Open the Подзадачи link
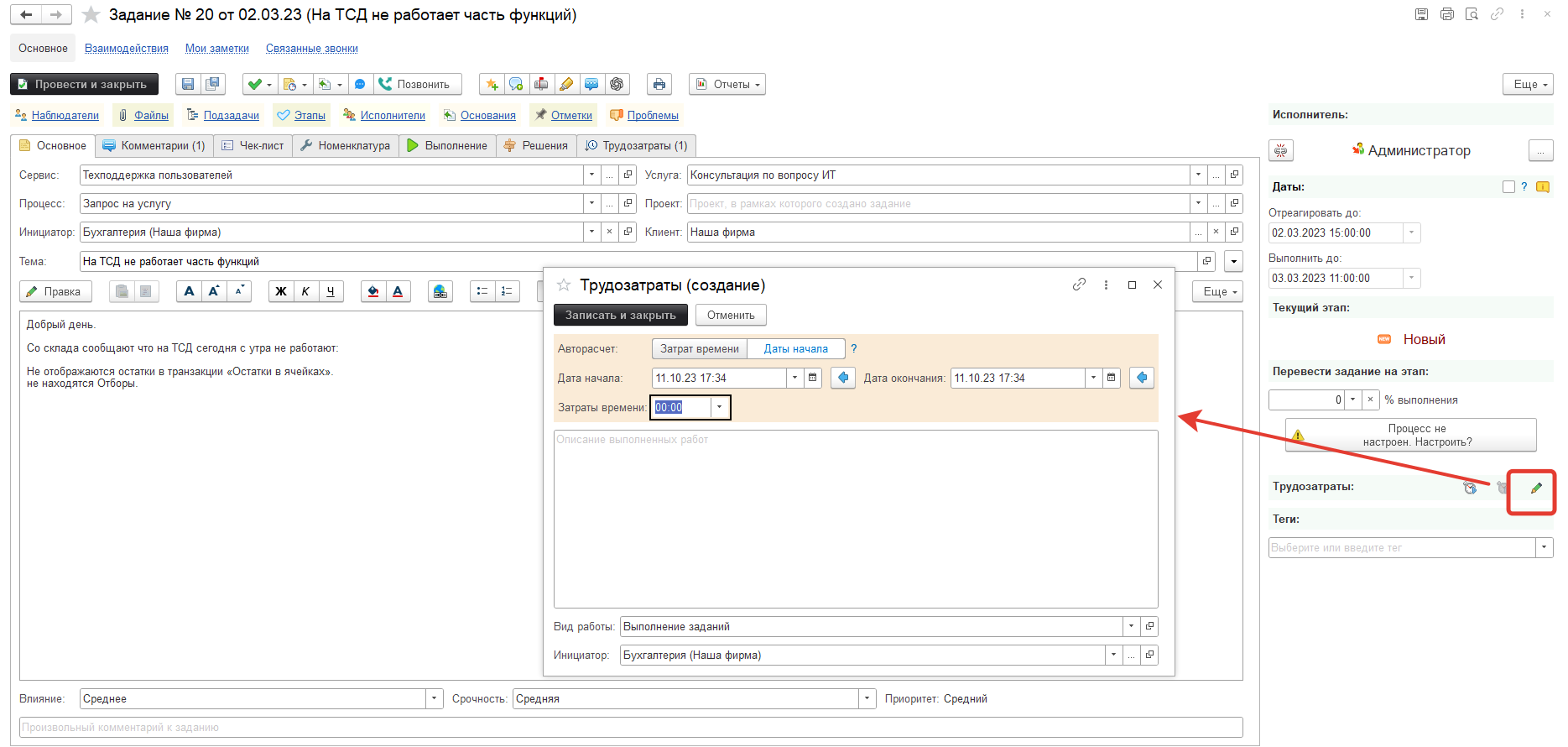This screenshot has height=747, width=1568. point(231,115)
